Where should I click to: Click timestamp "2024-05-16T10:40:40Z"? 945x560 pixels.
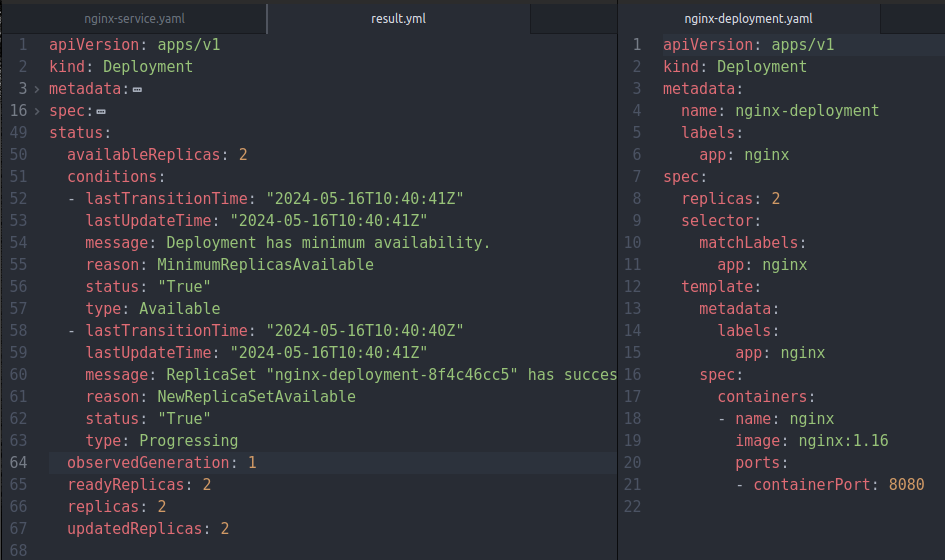pyautogui.click(x=365, y=330)
